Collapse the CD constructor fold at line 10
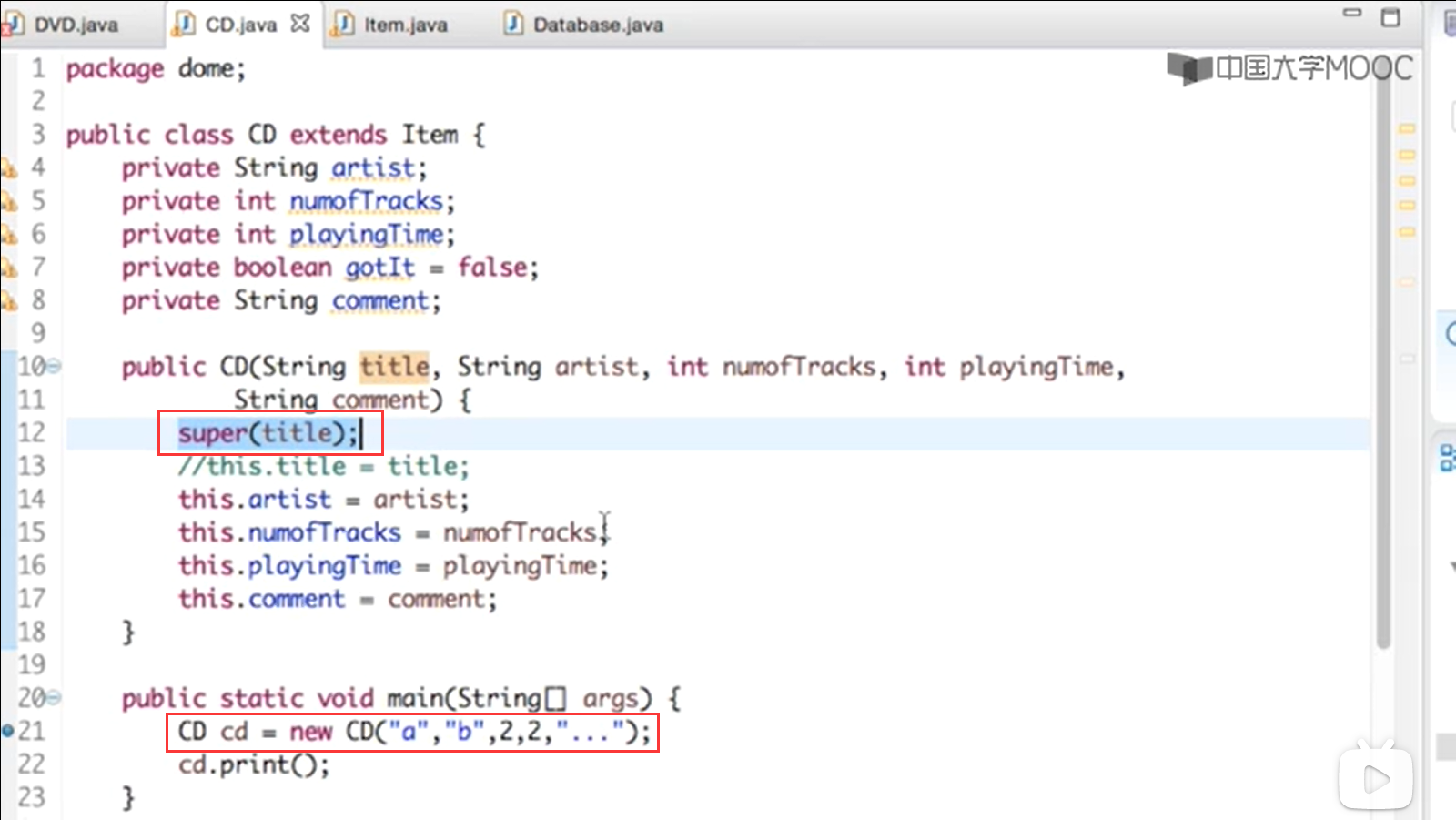 tap(54, 367)
